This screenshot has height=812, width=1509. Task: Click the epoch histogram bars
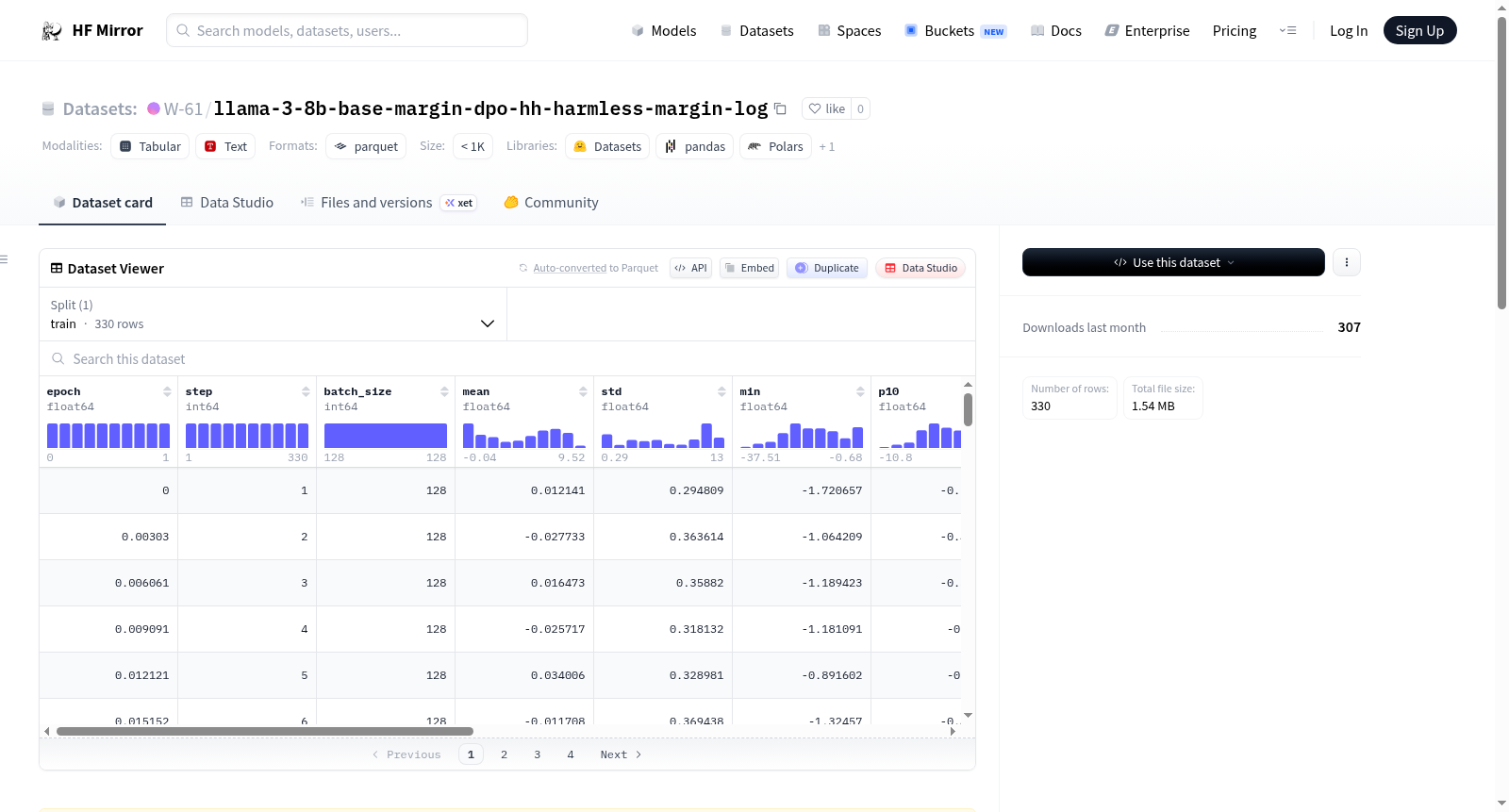pos(108,436)
